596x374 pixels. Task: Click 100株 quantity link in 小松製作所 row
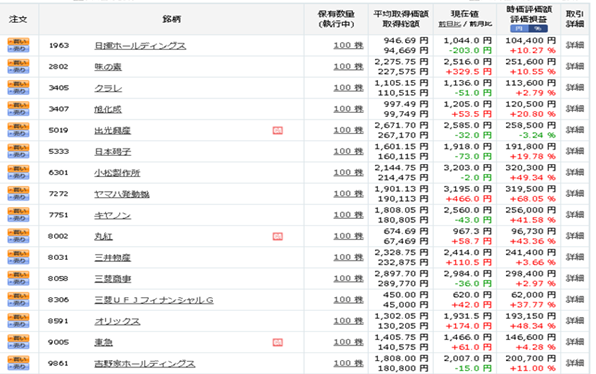(x=348, y=173)
